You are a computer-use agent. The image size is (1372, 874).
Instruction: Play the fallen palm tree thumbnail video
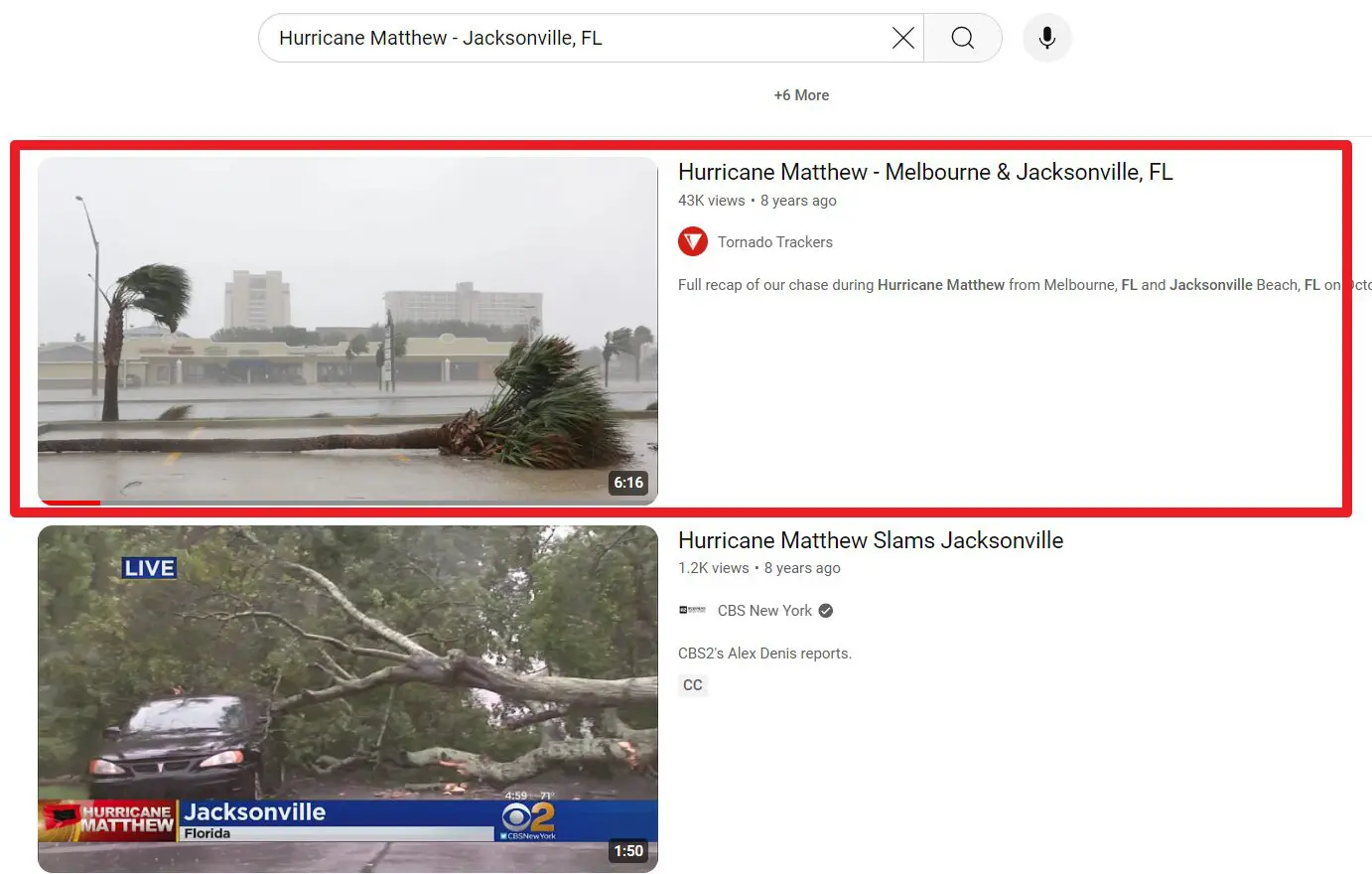347,331
